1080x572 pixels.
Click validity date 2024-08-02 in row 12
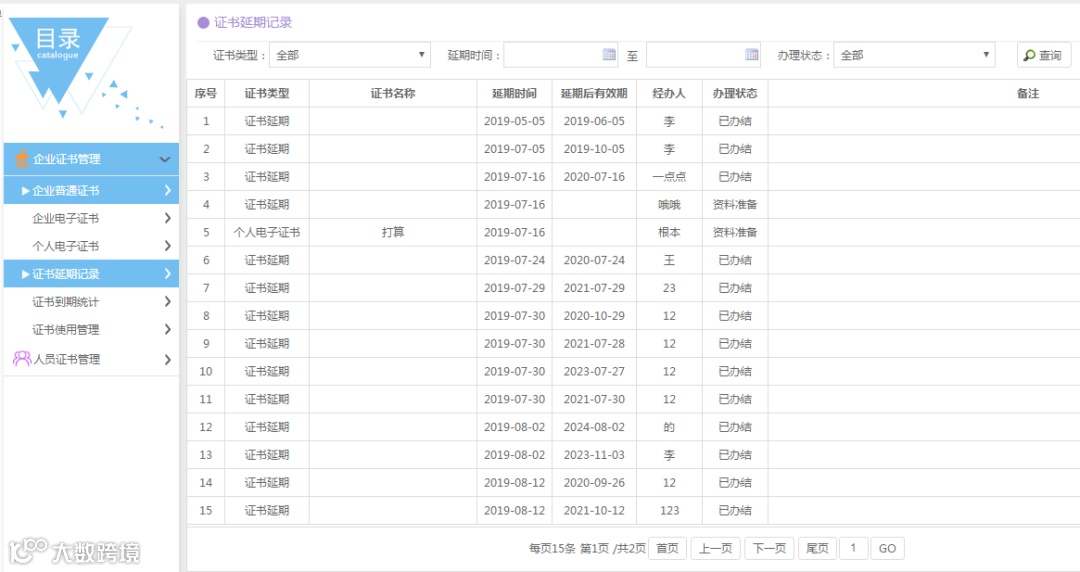pos(594,427)
